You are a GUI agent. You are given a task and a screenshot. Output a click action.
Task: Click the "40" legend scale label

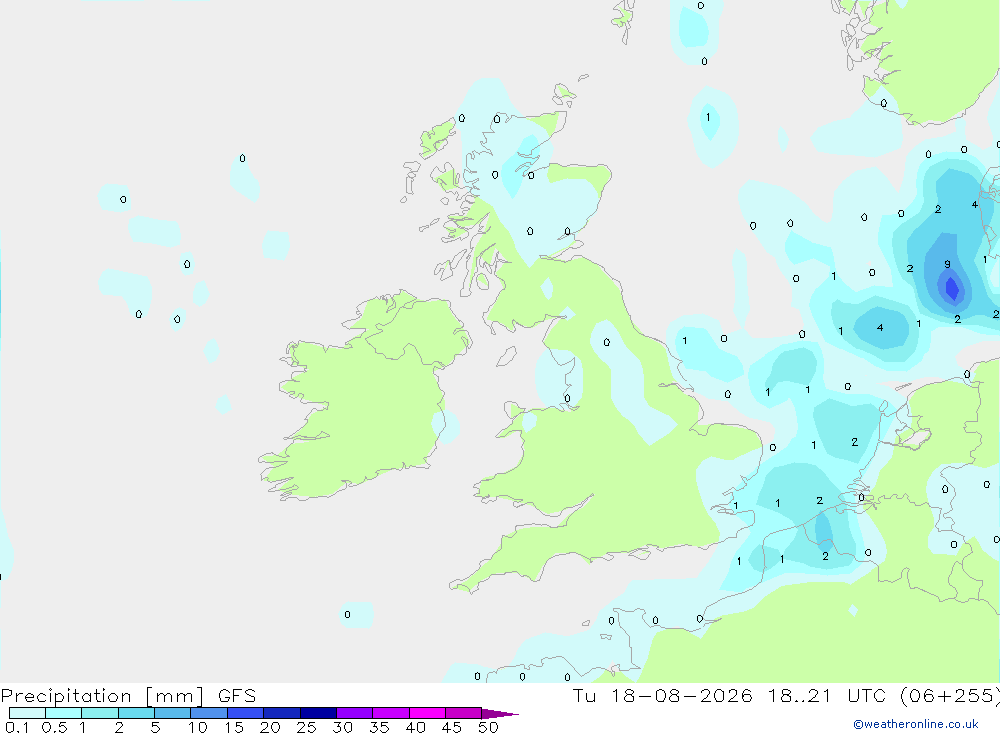point(415,727)
